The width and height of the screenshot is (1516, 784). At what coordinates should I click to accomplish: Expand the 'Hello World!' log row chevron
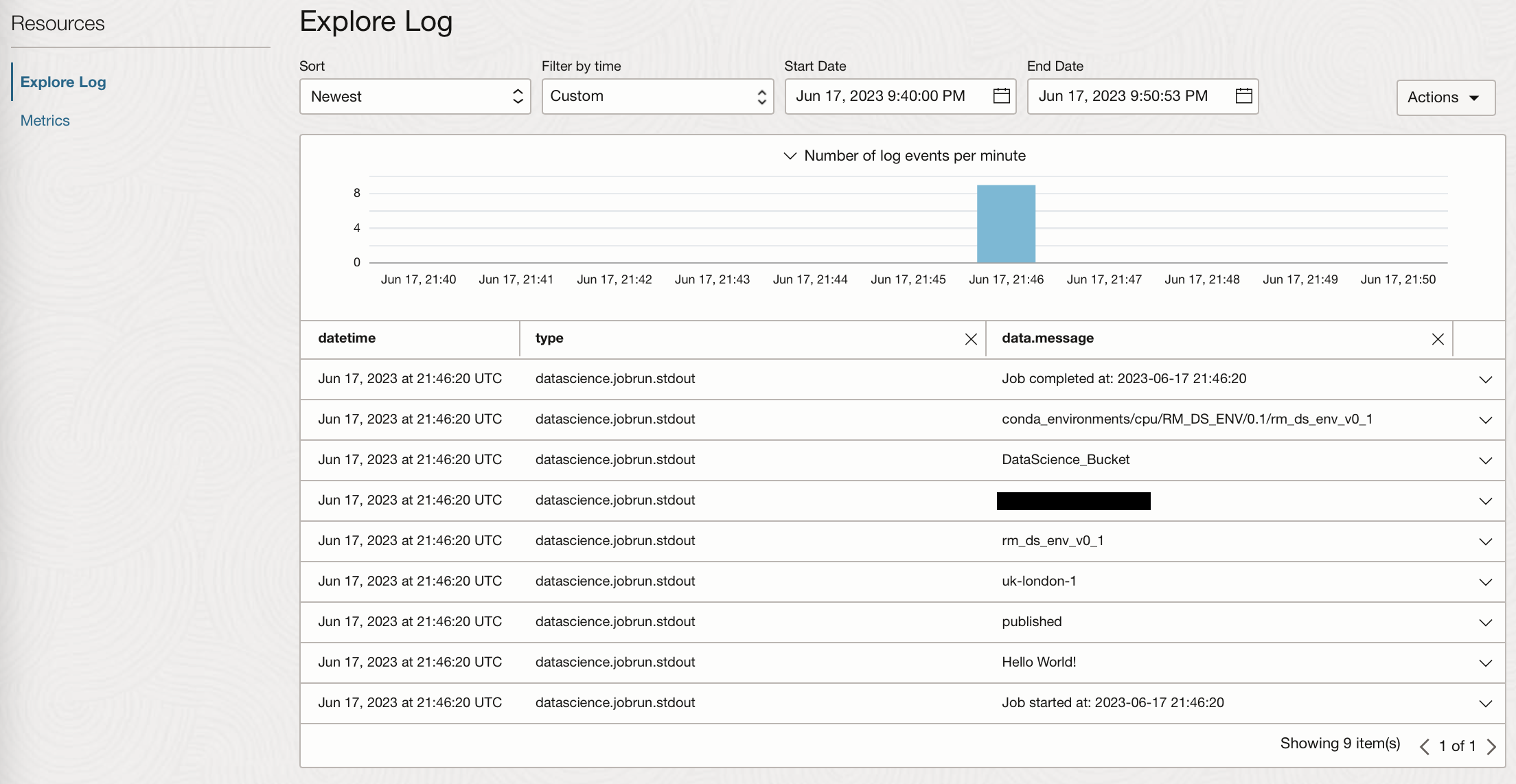click(x=1485, y=663)
